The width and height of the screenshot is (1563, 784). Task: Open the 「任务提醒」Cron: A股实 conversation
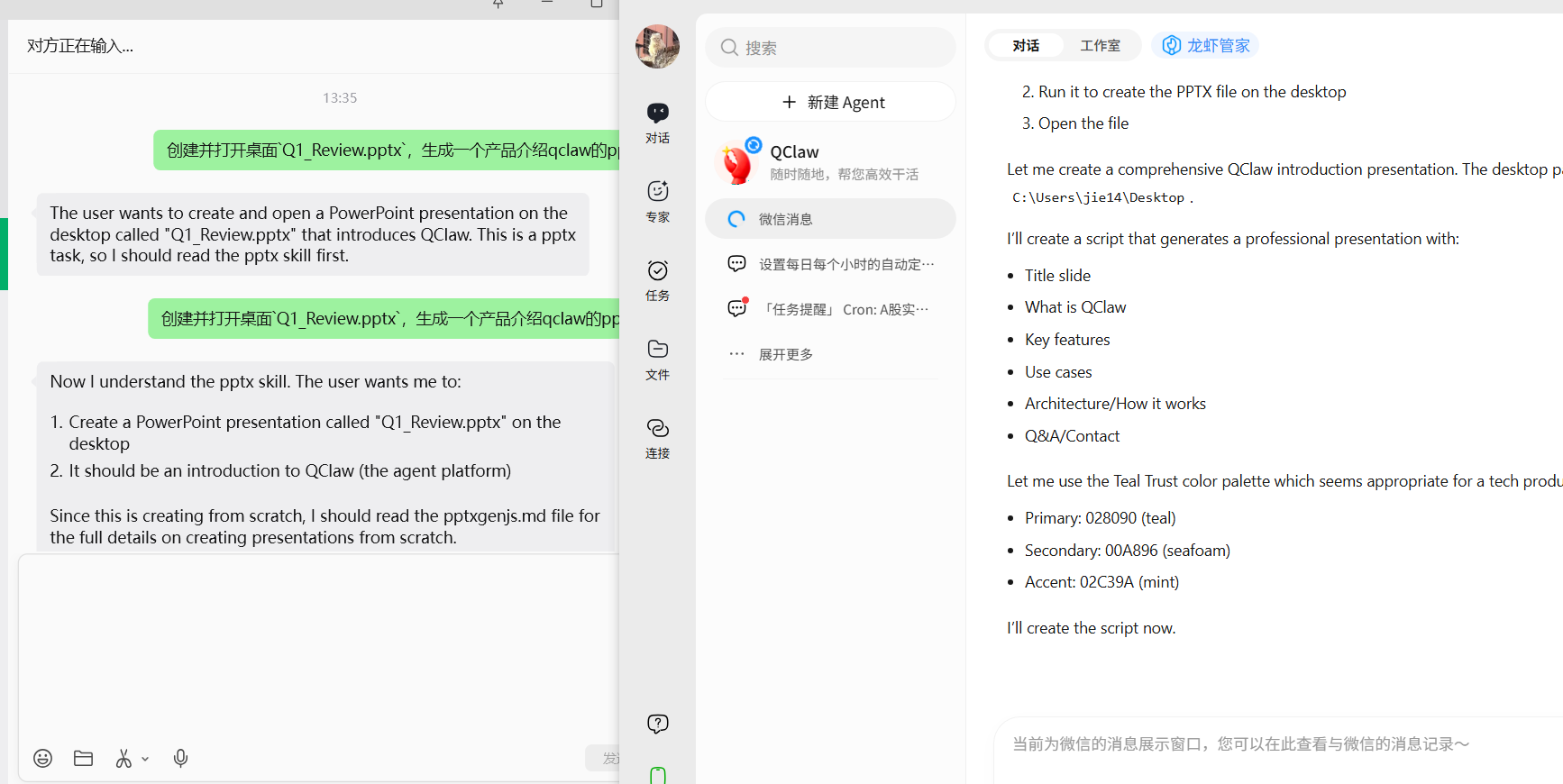click(x=830, y=309)
